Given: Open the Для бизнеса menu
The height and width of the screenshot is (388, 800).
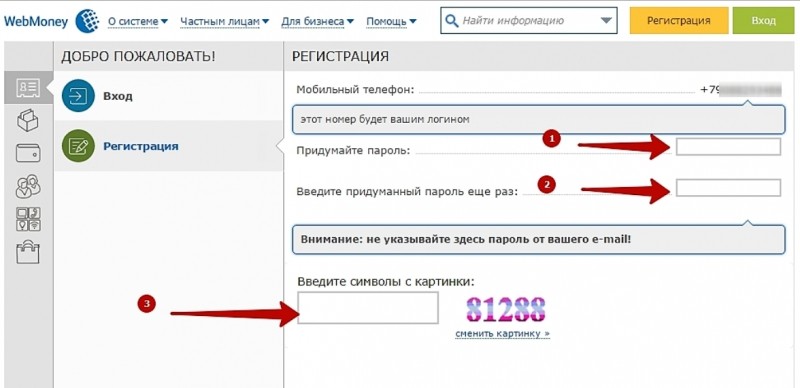Looking at the screenshot, I should [x=317, y=21].
